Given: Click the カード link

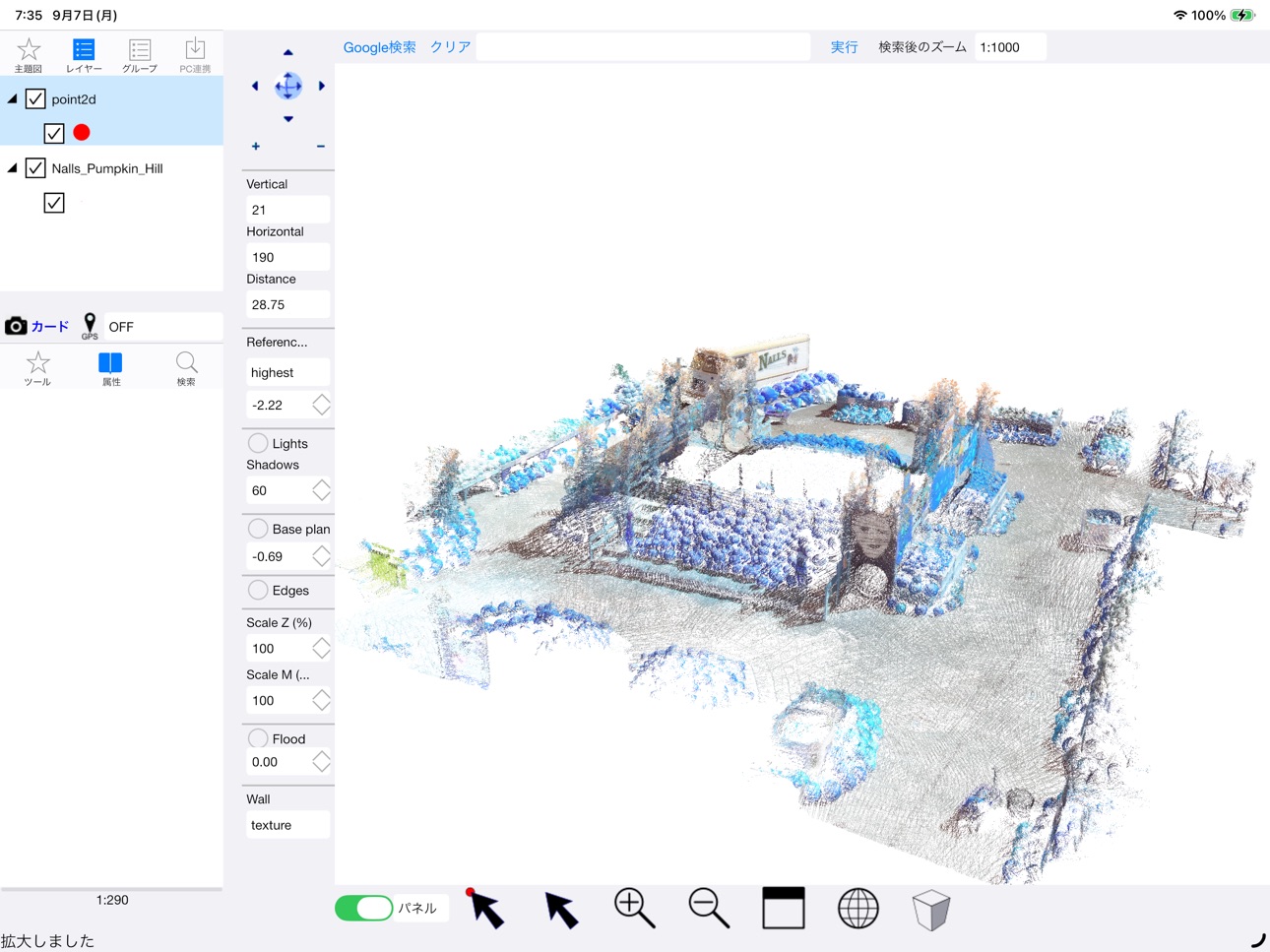Looking at the screenshot, I should coord(50,326).
